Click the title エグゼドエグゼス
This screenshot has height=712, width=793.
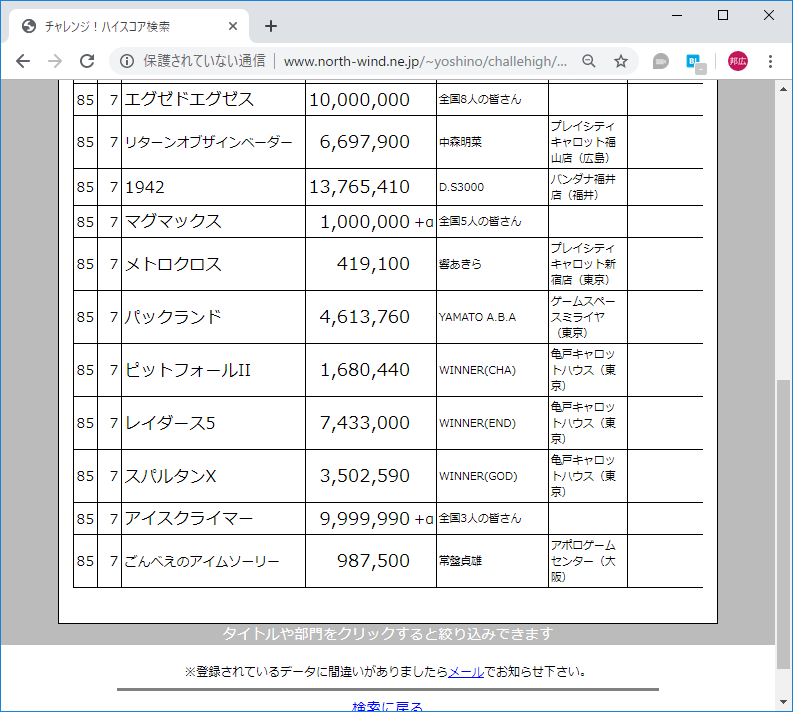pyautogui.click(x=189, y=99)
